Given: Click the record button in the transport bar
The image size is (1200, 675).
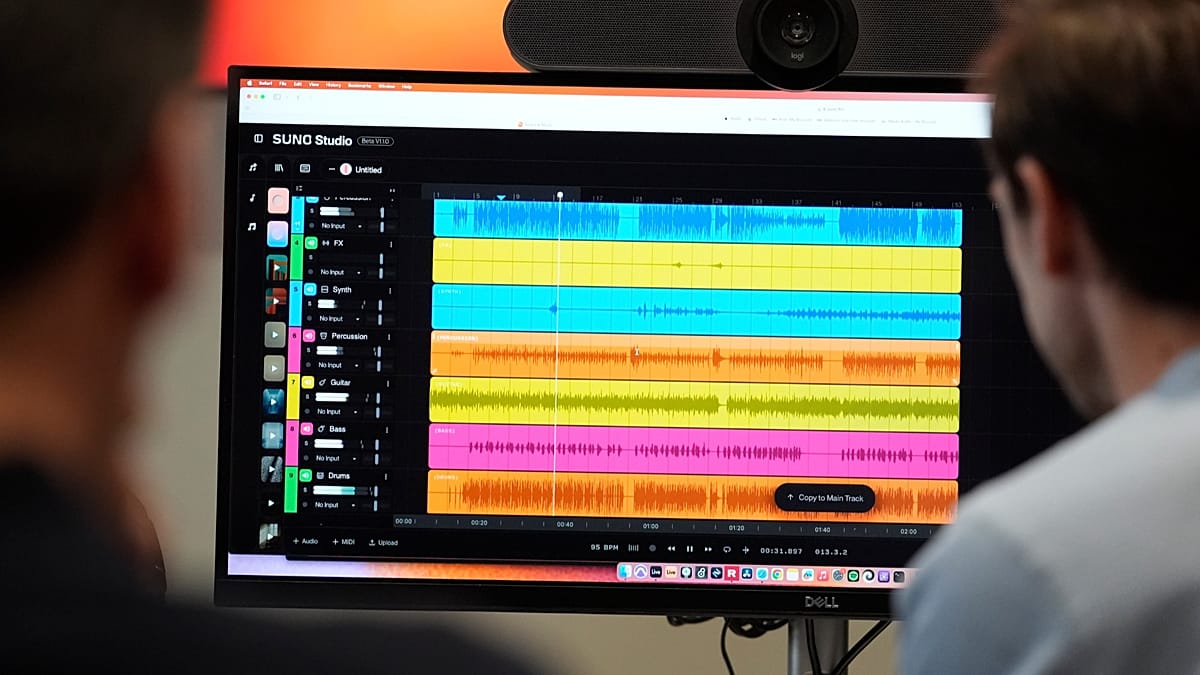Looking at the screenshot, I should (x=653, y=548).
